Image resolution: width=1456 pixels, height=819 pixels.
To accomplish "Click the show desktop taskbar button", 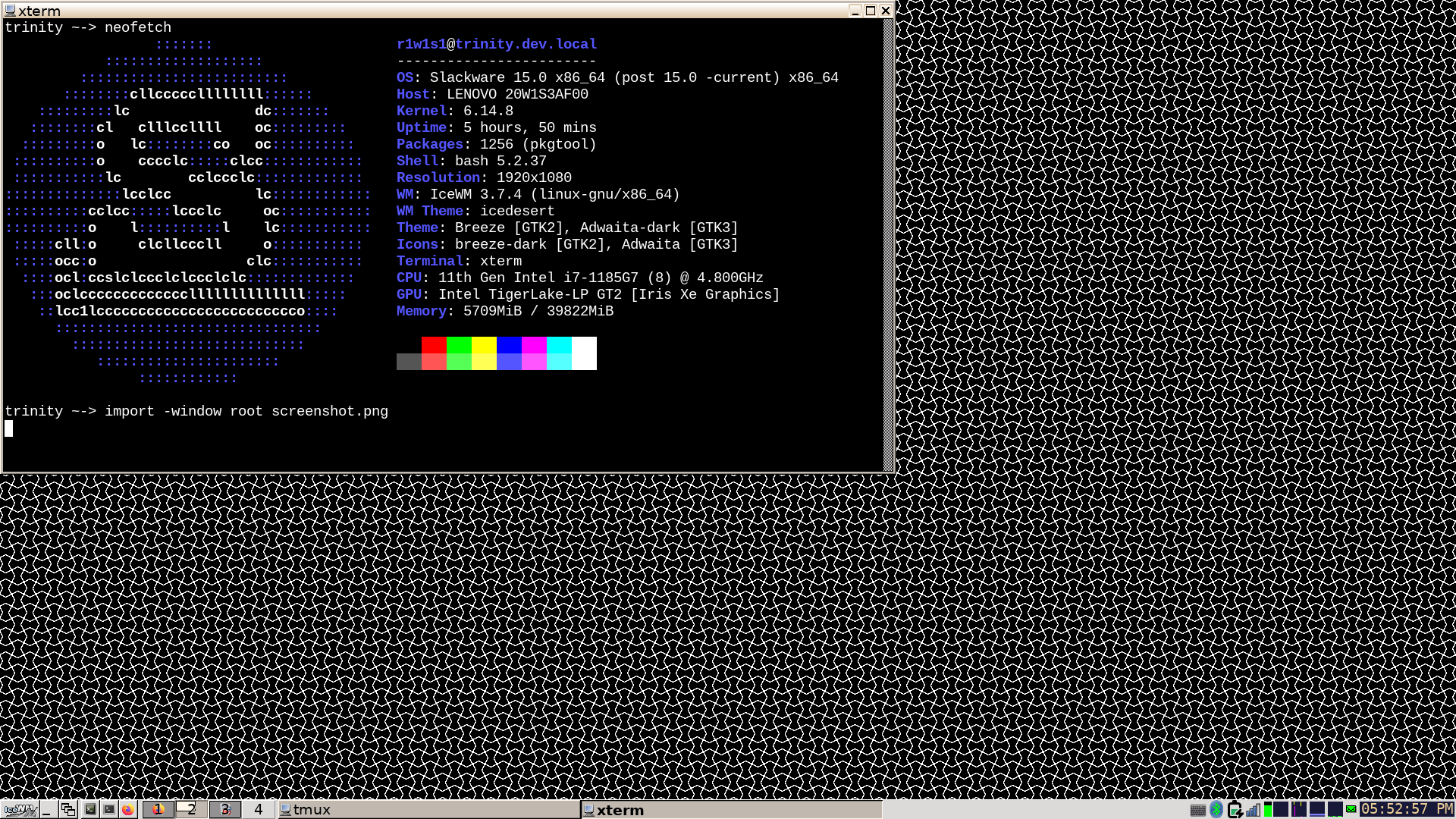I will click(47, 810).
